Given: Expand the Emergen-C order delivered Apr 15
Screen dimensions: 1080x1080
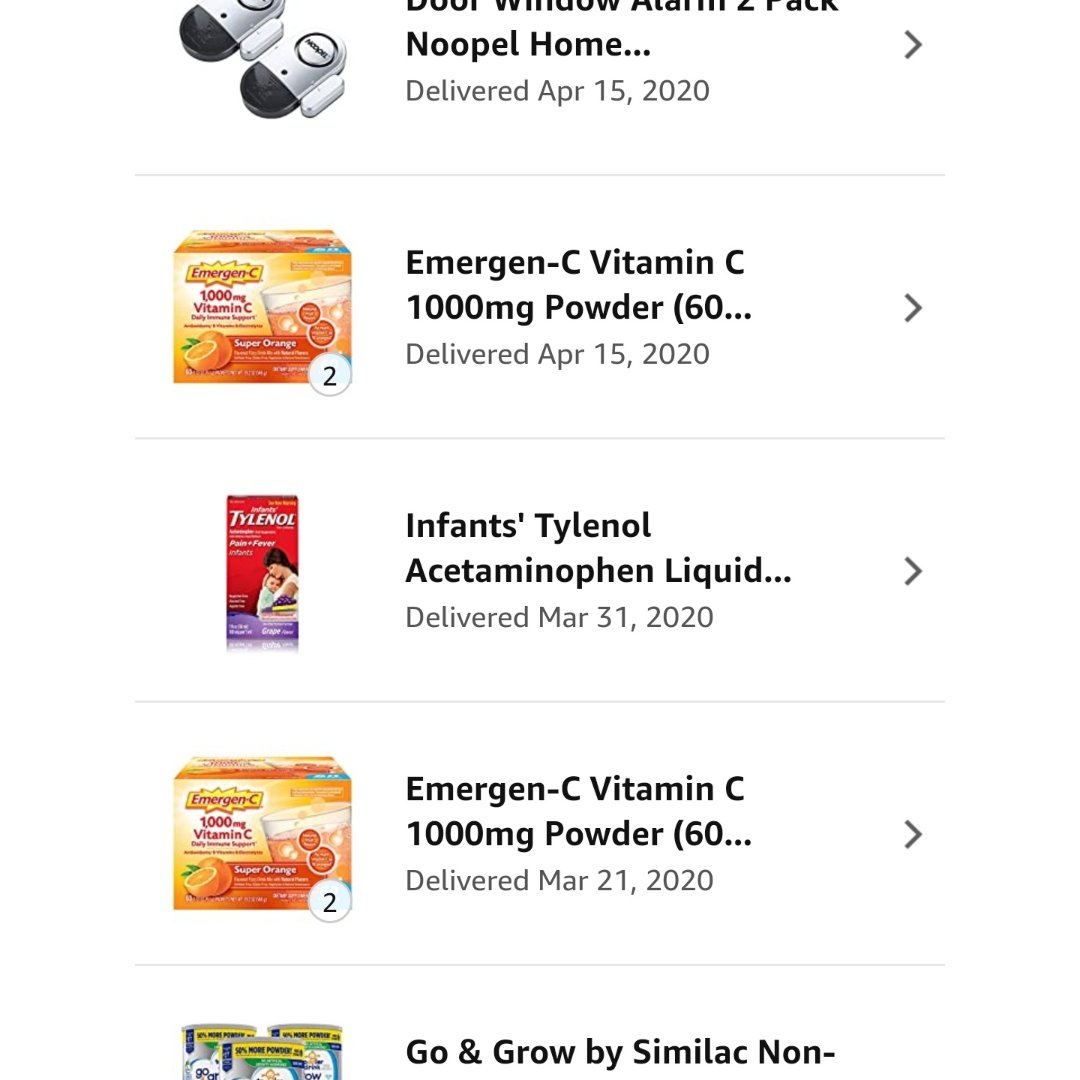Looking at the screenshot, I should click(x=912, y=308).
